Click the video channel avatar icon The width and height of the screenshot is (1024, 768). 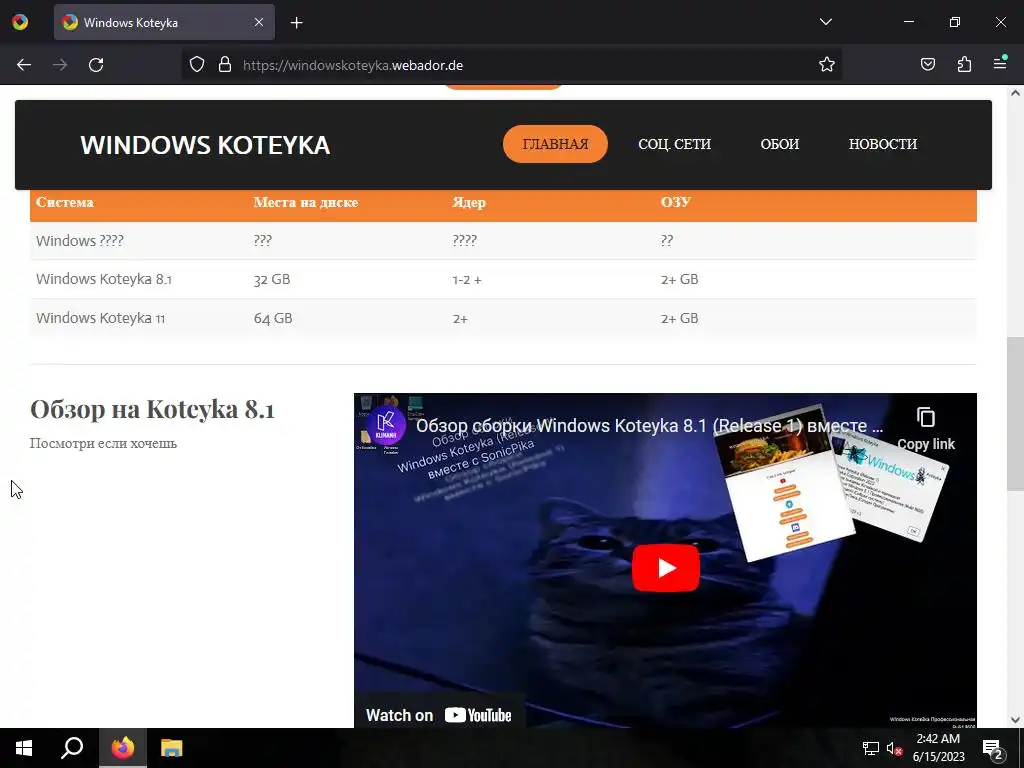pos(386,424)
